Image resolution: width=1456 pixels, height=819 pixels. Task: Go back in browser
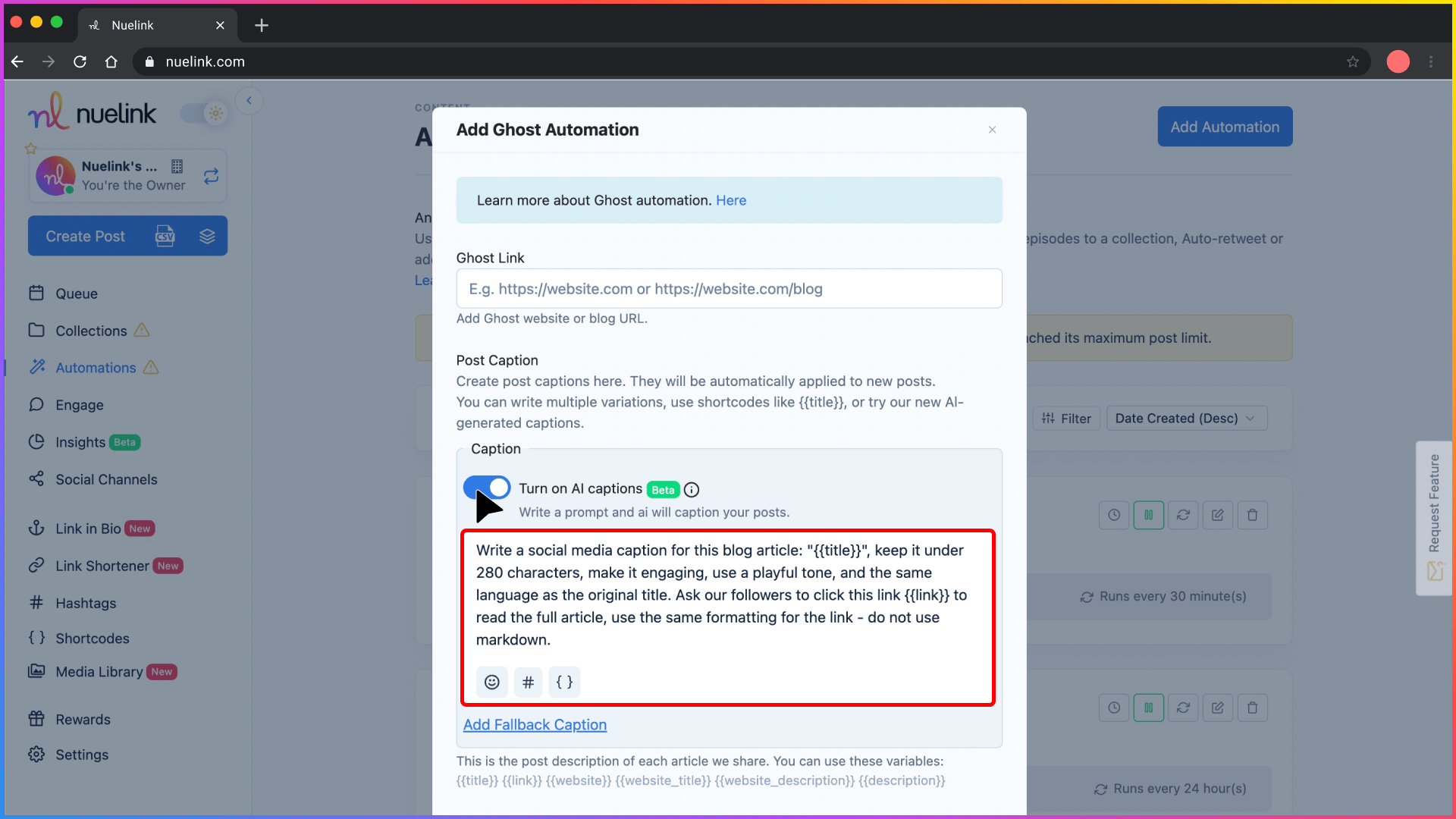coord(17,61)
